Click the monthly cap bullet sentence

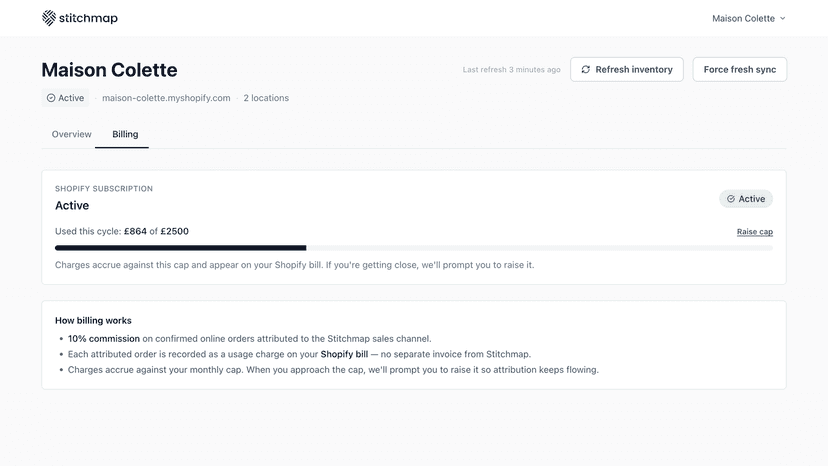(x=333, y=370)
